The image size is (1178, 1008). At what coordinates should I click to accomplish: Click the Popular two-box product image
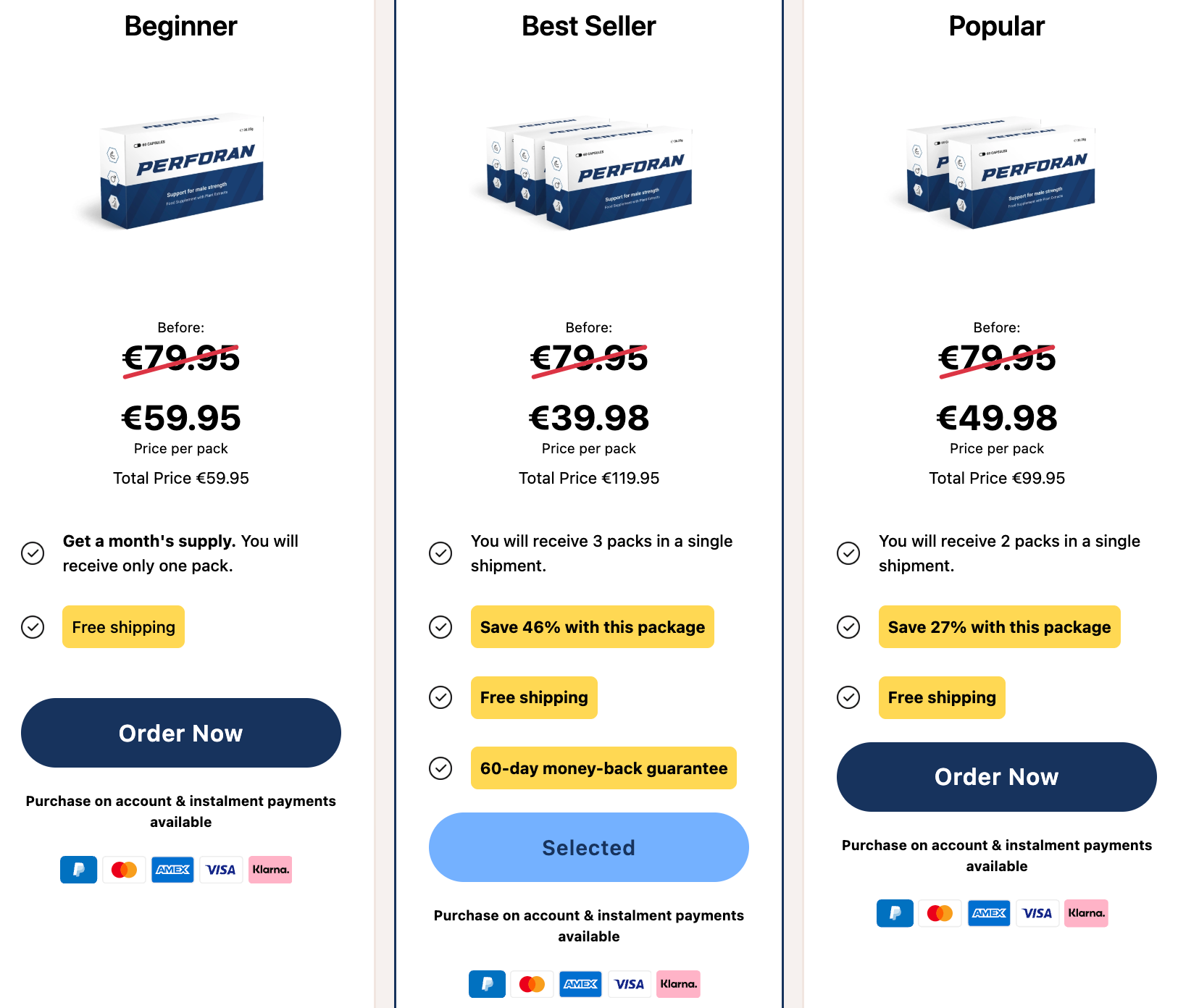click(997, 172)
